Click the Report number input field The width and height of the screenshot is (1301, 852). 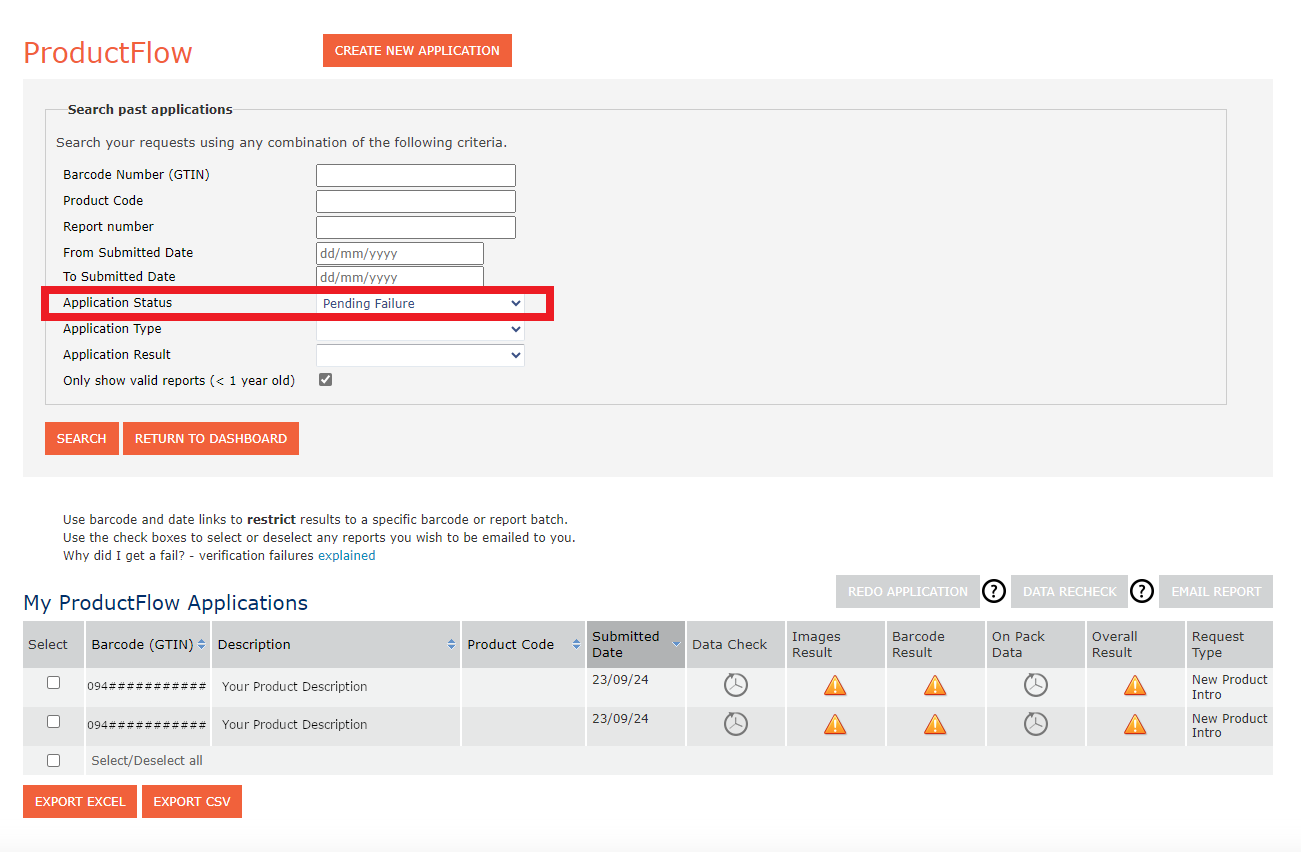click(416, 227)
